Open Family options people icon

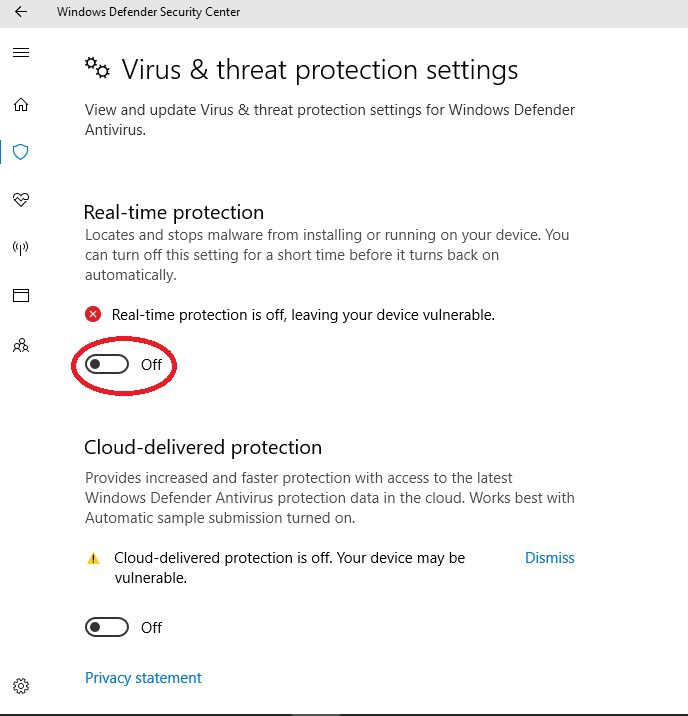click(21, 345)
